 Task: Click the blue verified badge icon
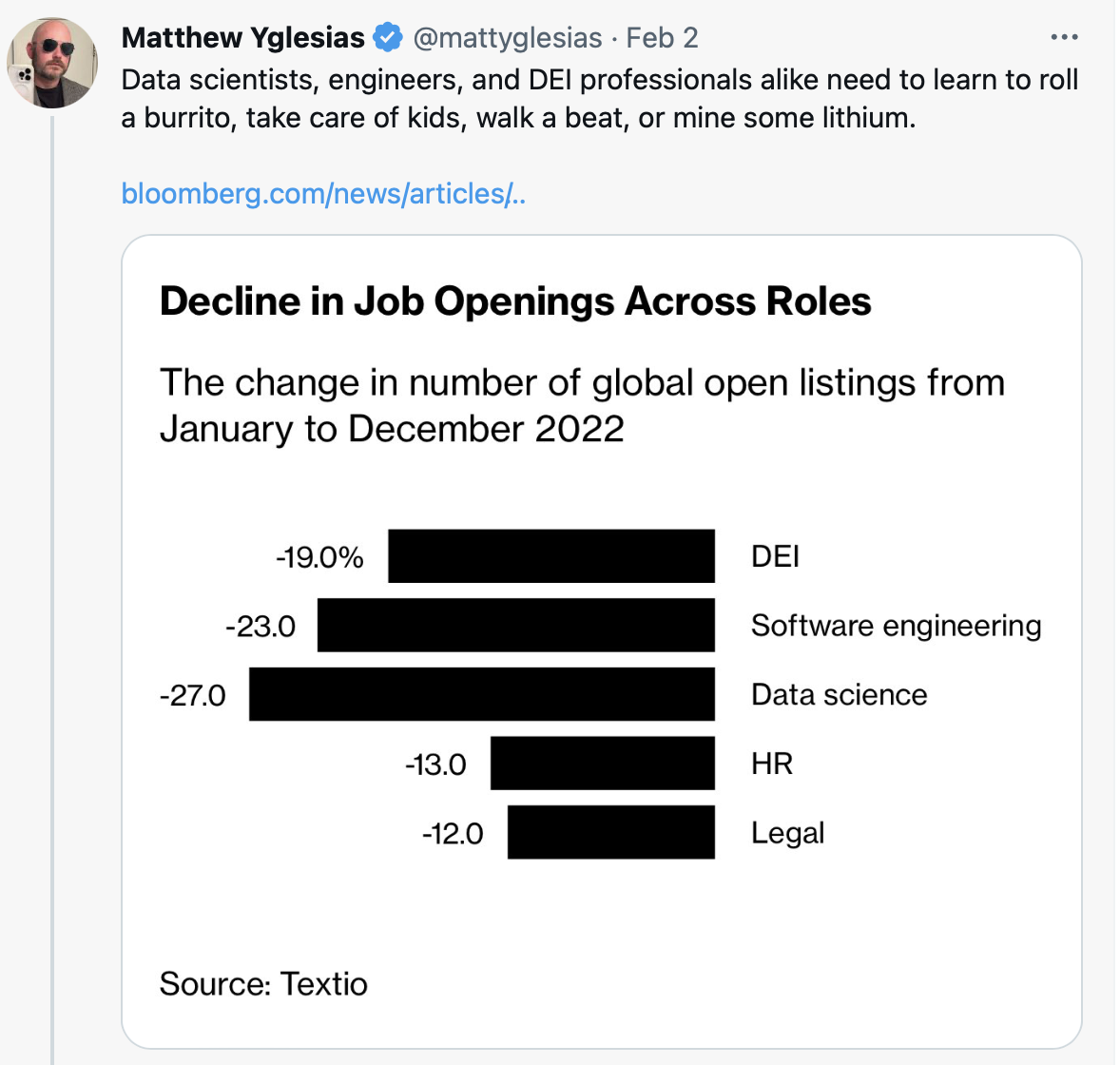(x=388, y=37)
